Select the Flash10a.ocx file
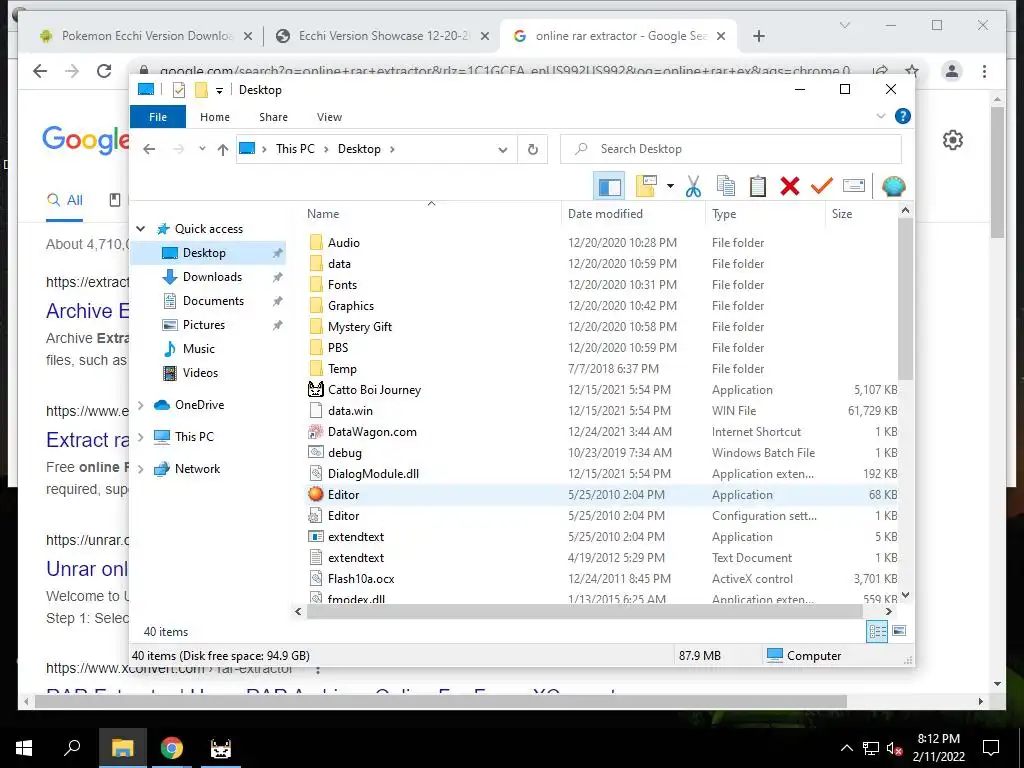The image size is (1024, 768). [361, 579]
